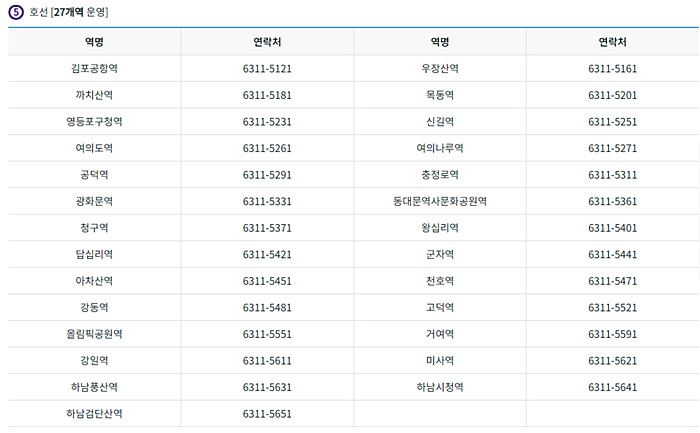Image resolution: width=700 pixels, height=433 pixels.
Task: Select phone number 6311-5481
Action: (267, 308)
